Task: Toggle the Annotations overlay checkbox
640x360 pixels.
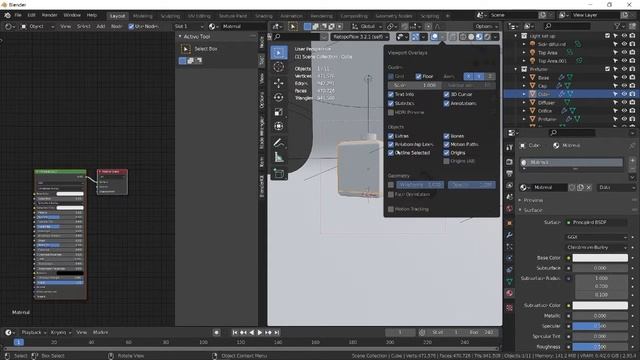Action: 447,103
